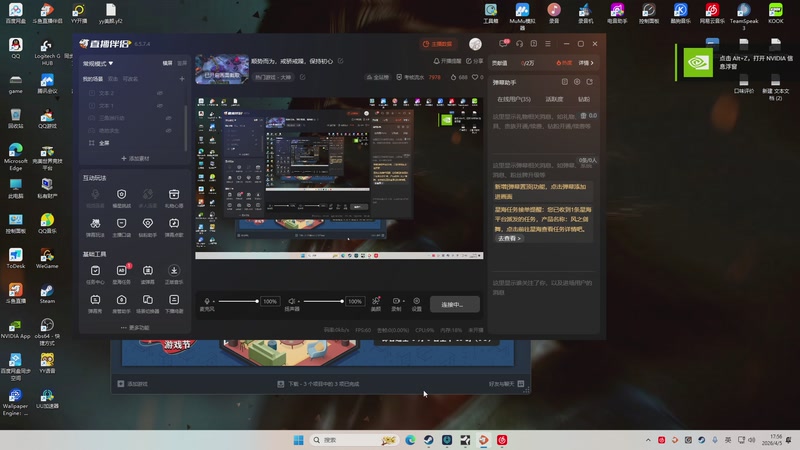
Task: Click the 正版音乐 download icon
Action: [x=174, y=273]
